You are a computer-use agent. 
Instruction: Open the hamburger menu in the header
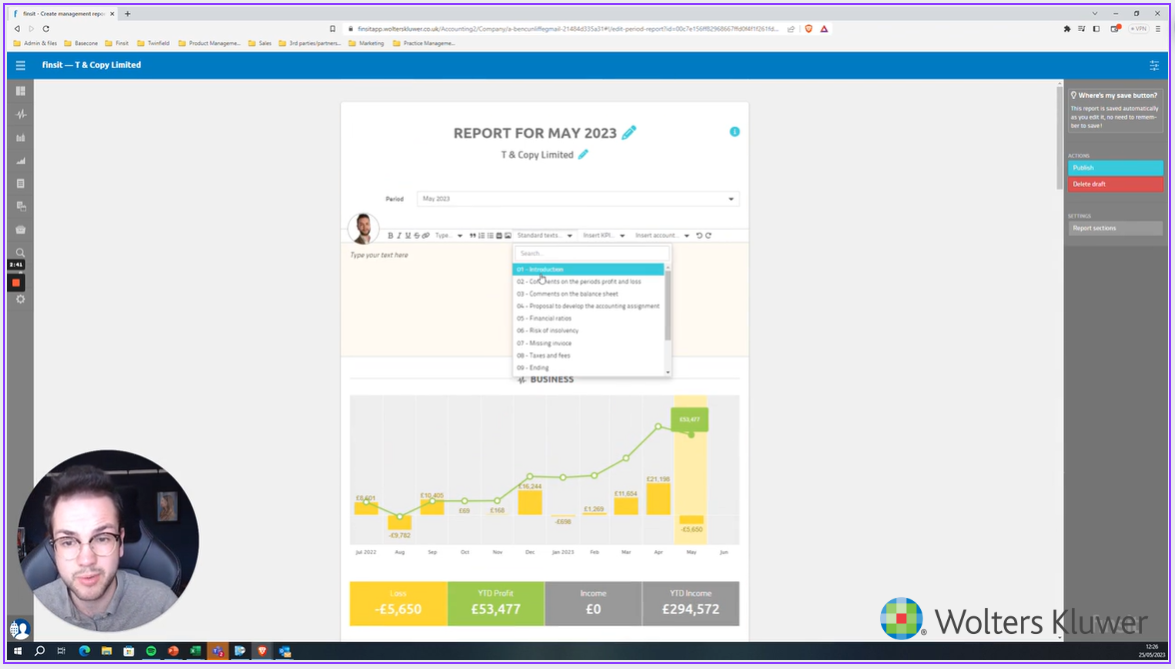(x=20, y=65)
